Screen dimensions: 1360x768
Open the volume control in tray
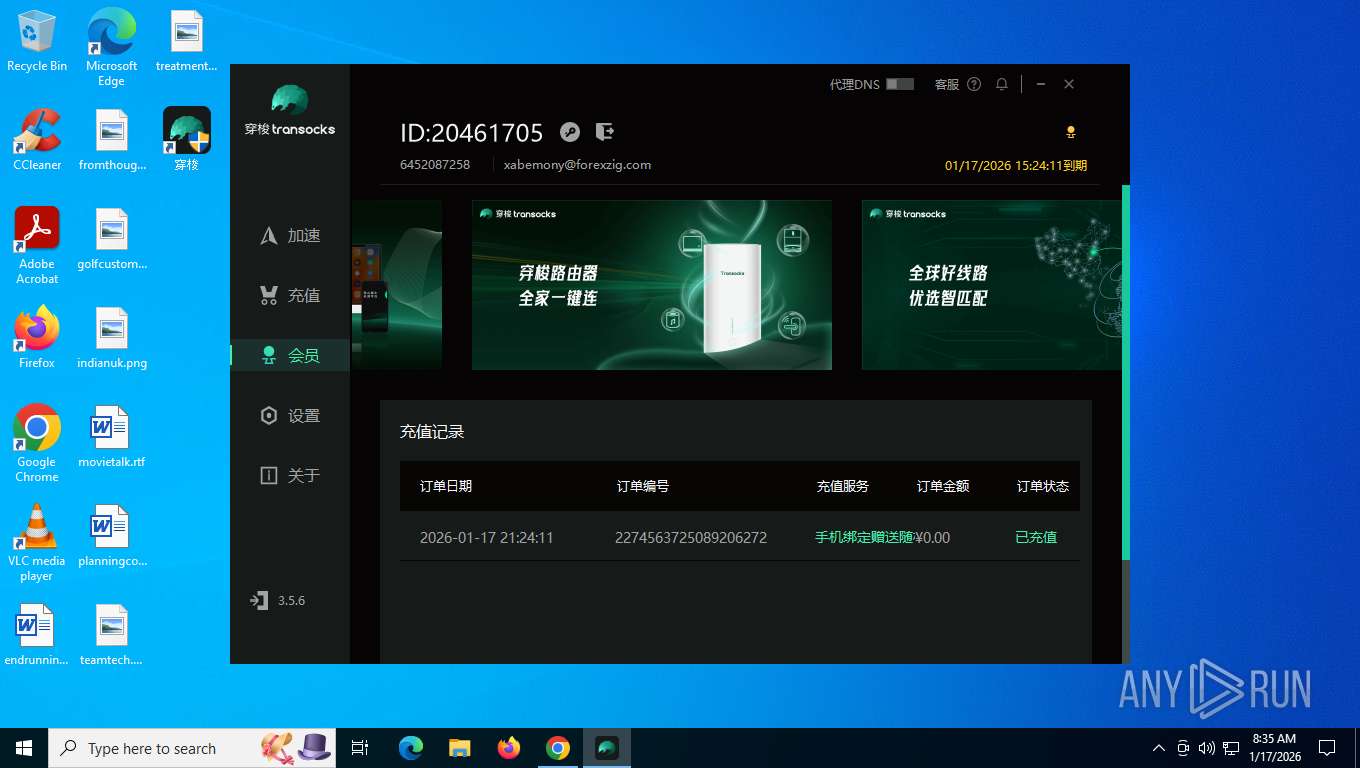click(1206, 748)
